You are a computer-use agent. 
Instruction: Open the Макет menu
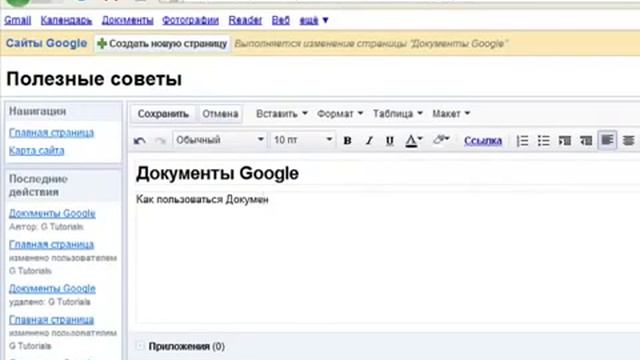point(451,113)
